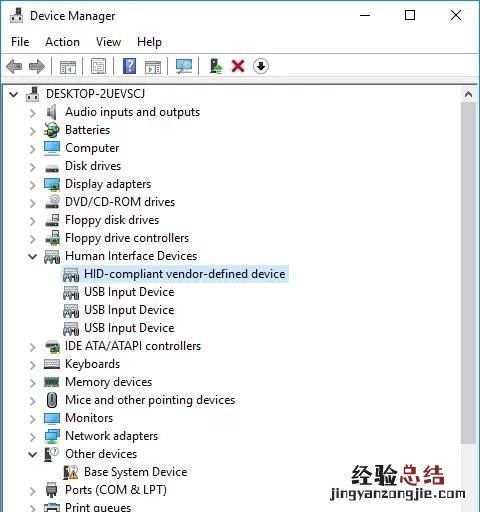Click the Floppy drive controllers icon

point(52,238)
